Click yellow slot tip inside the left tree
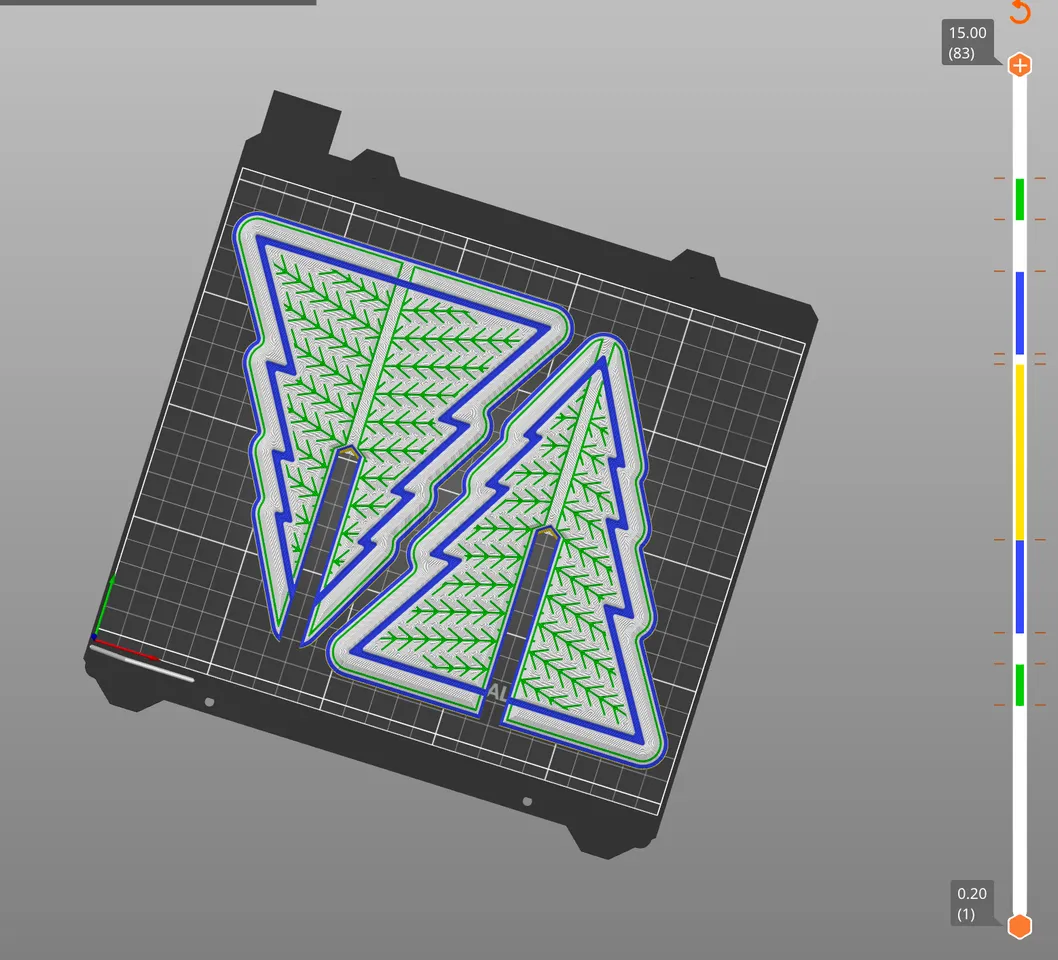The image size is (1058, 960). (x=349, y=453)
